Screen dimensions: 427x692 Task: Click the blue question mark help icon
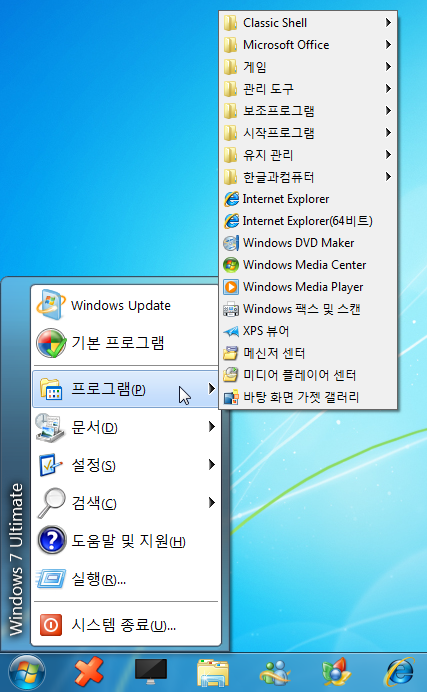point(52,540)
